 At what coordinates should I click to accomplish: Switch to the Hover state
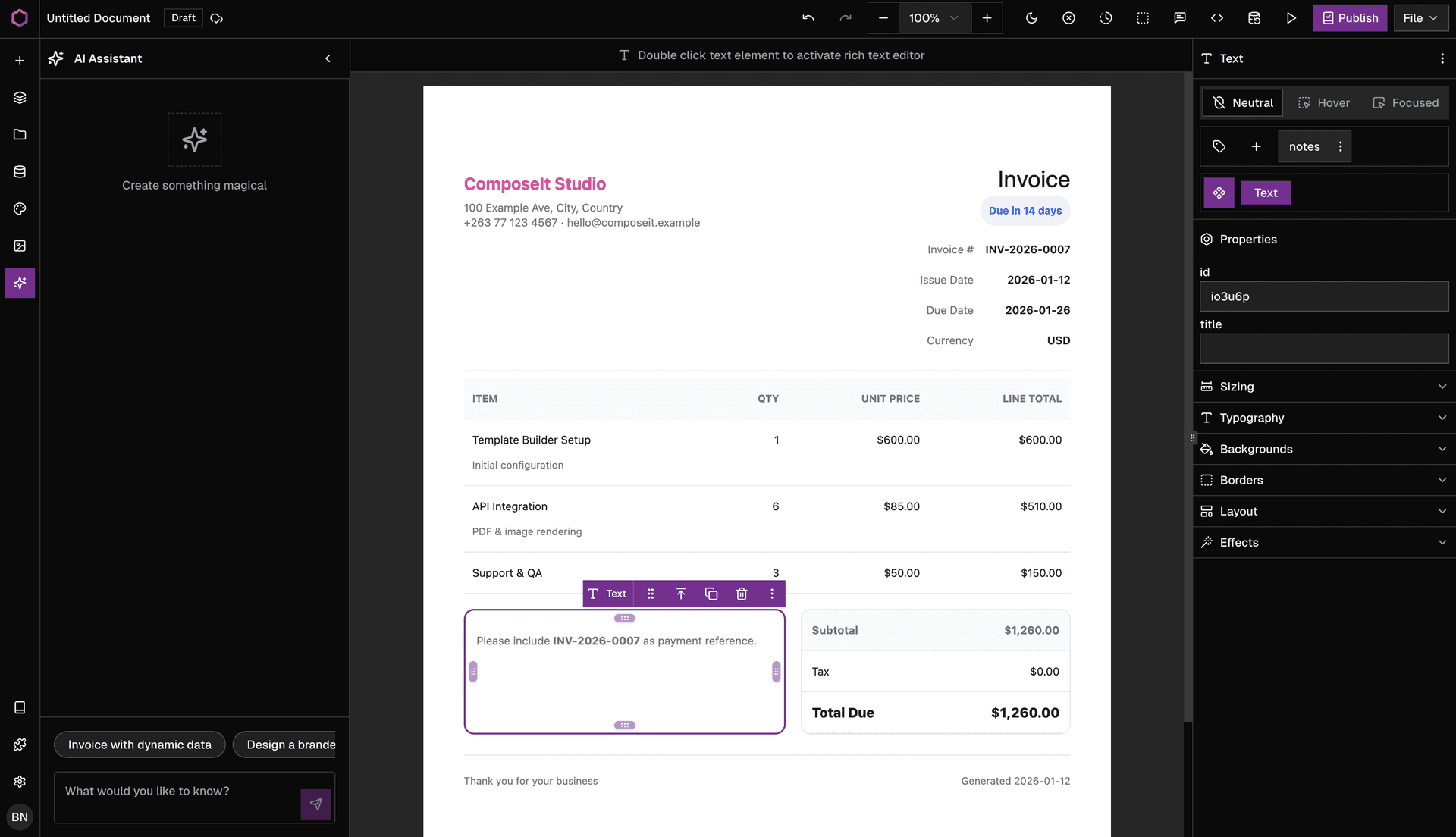(1323, 102)
